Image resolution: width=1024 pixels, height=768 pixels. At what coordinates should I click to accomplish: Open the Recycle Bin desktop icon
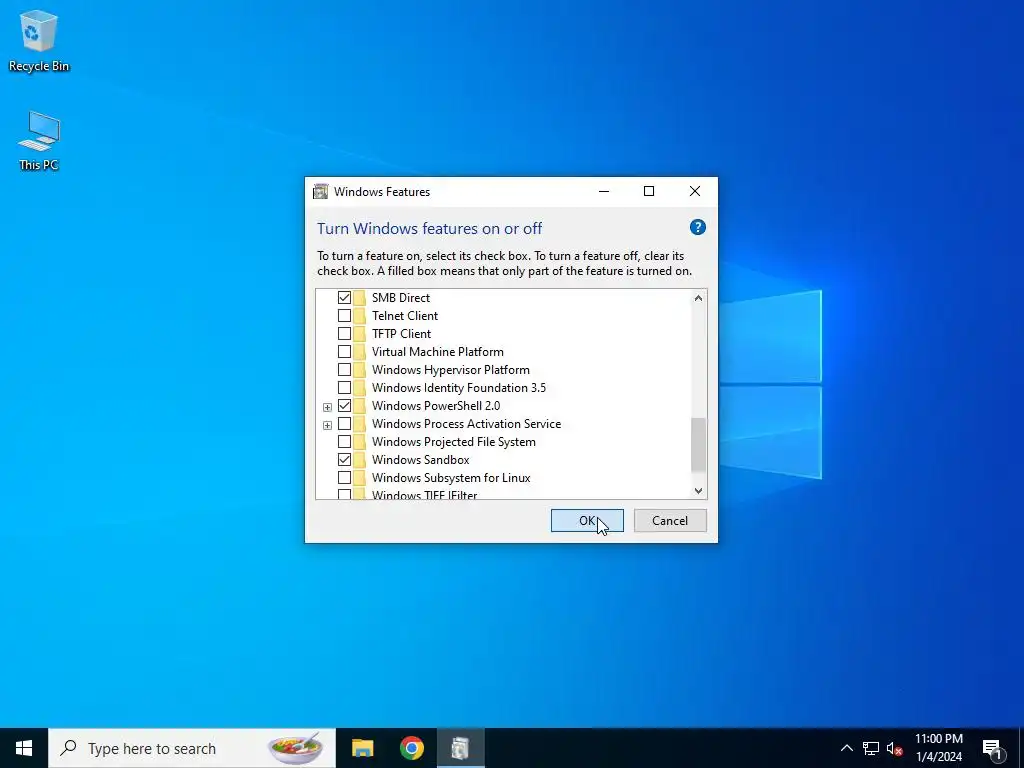point(39,41)
